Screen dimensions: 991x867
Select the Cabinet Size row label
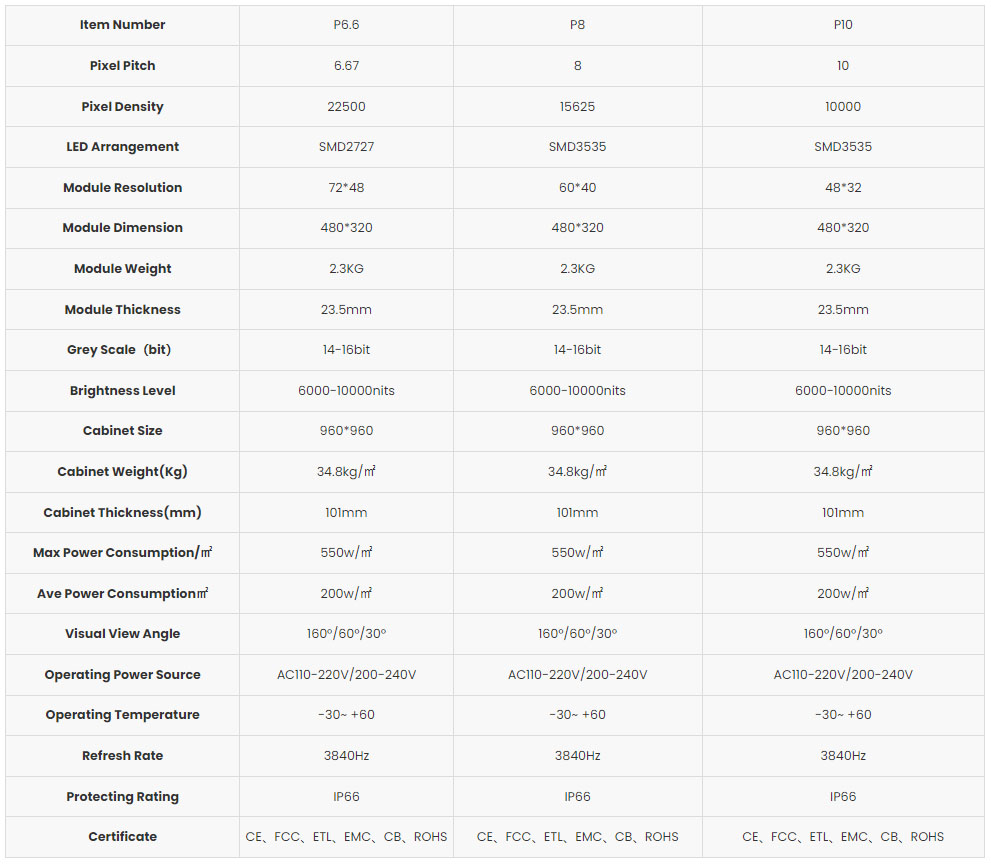(x=123, y=431)
